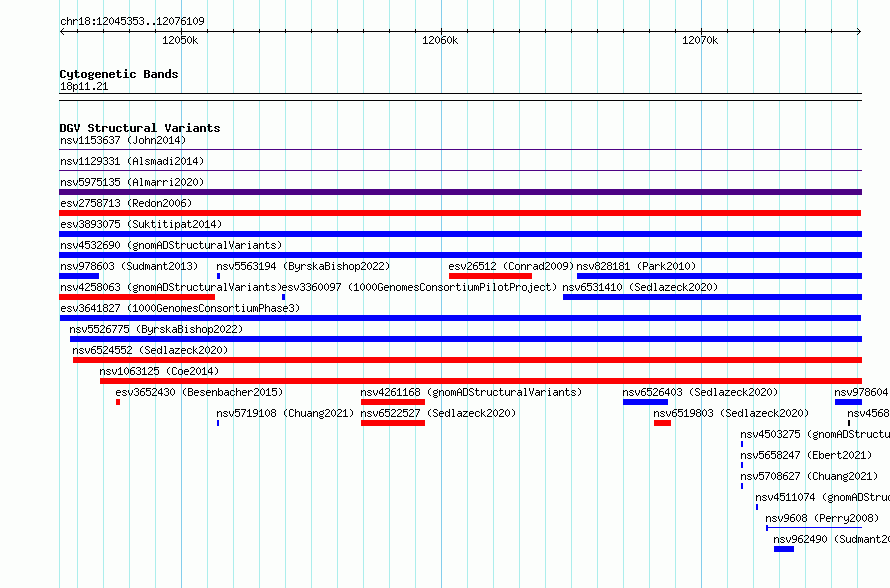Click the nsv962490 blue bar
The image size is (890, 588).
[x=784, y=549]
